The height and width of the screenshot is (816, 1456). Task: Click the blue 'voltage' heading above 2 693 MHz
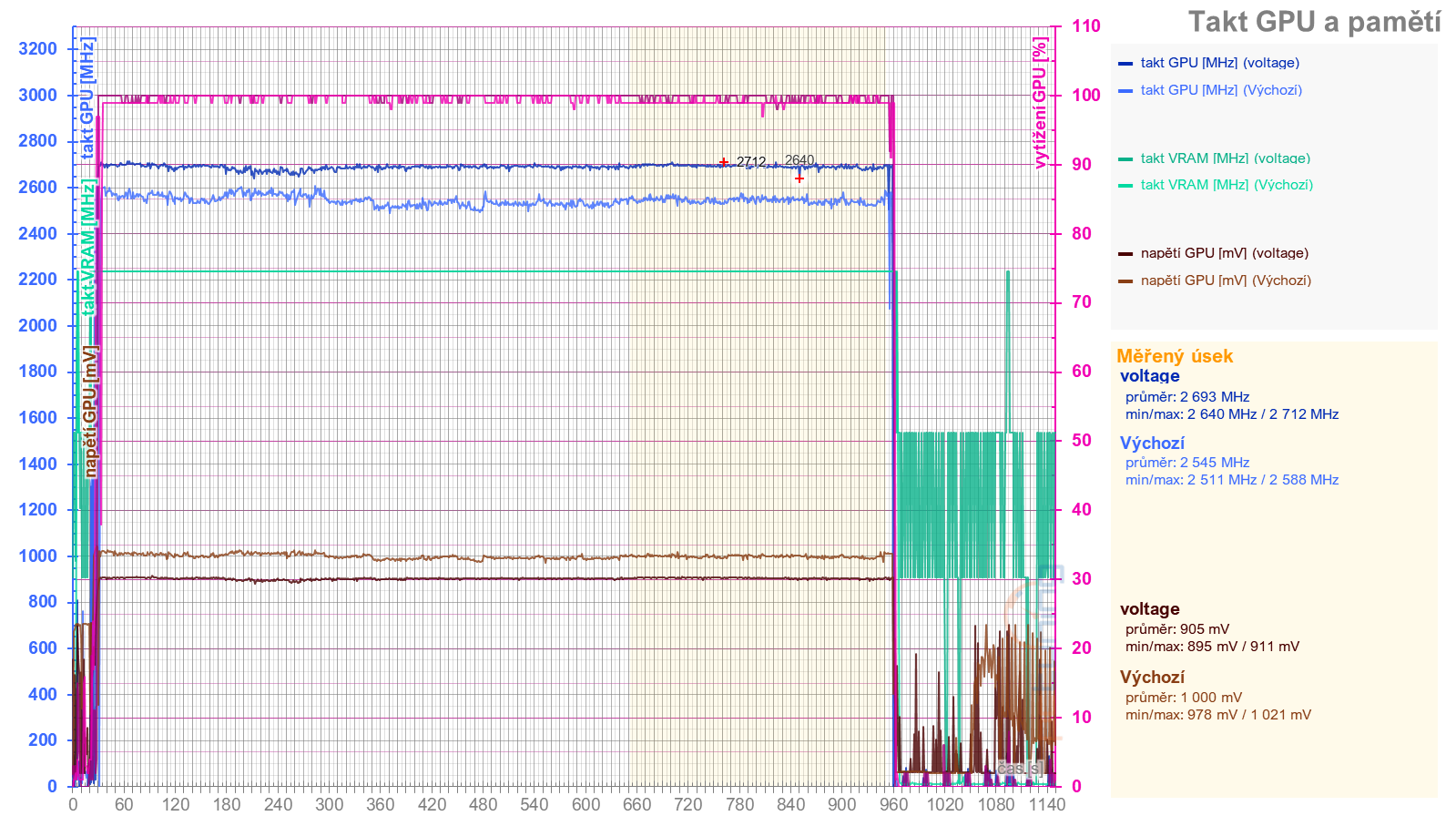pyautogui.click(x=1150, y=376)
